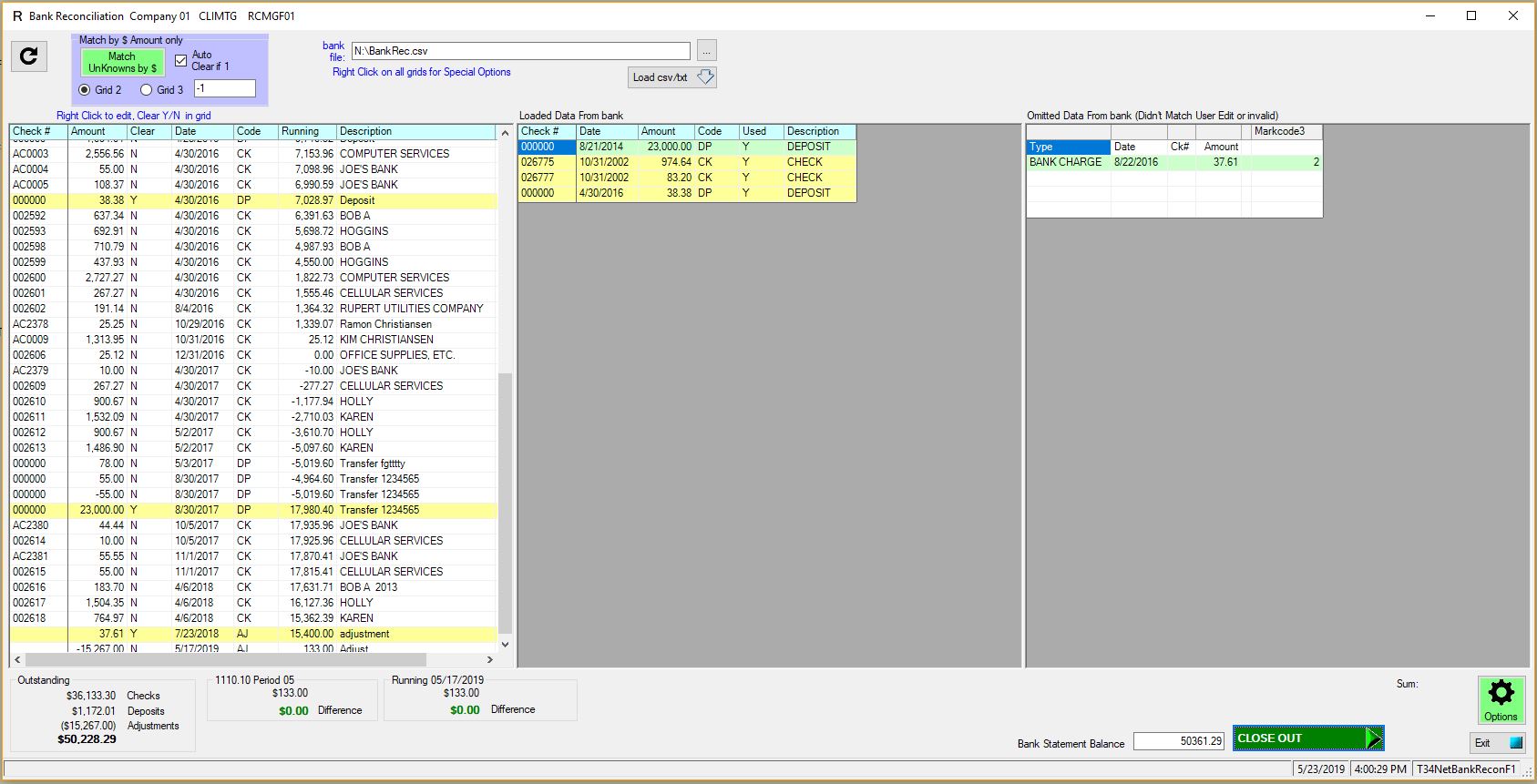
Task: Select row 002616 BOB A 2013
Action: 253,587
